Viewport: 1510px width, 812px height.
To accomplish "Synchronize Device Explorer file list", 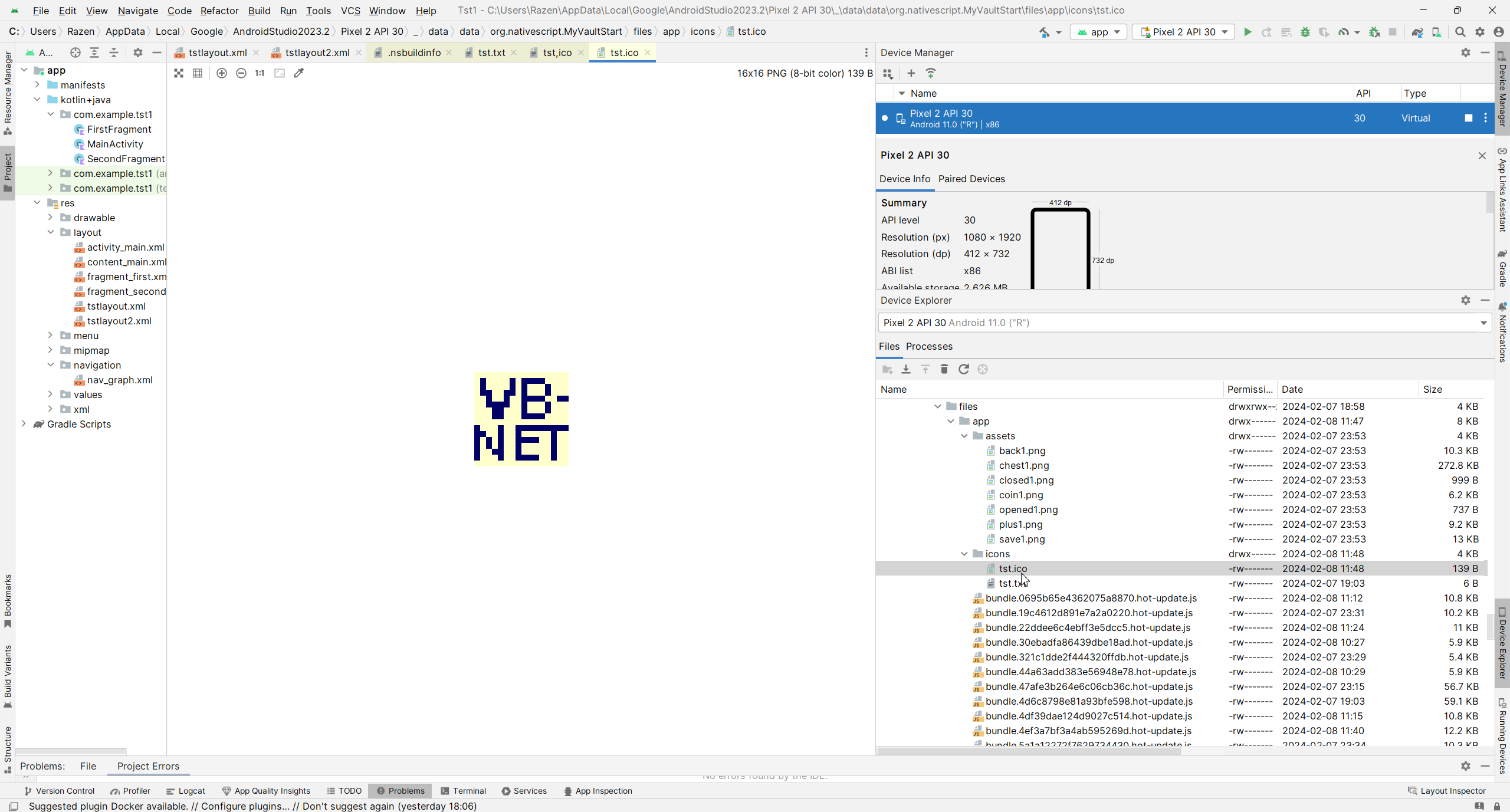I will coord(964,369).
